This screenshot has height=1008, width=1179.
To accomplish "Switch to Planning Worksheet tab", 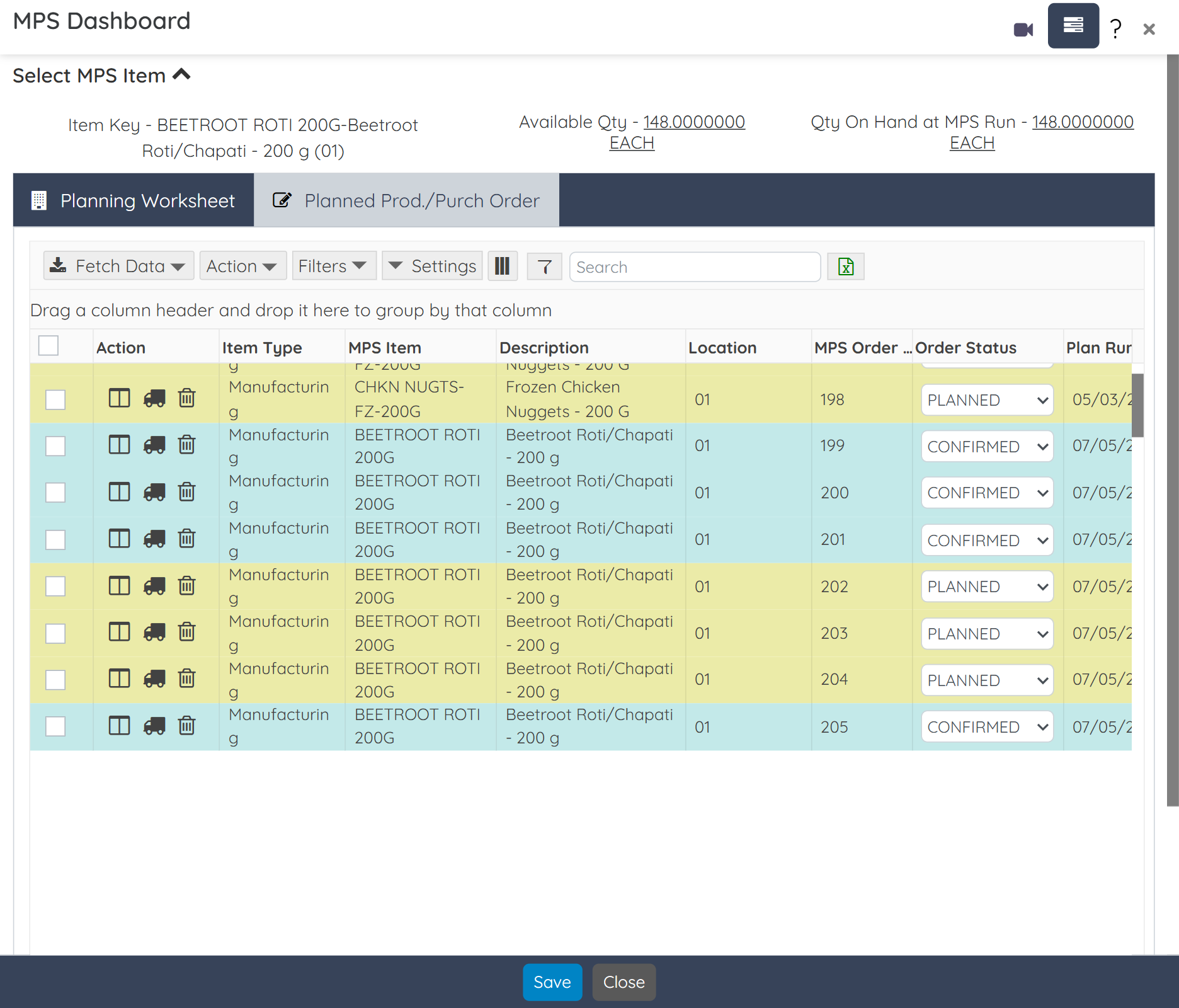I will [x=134, y=200].
